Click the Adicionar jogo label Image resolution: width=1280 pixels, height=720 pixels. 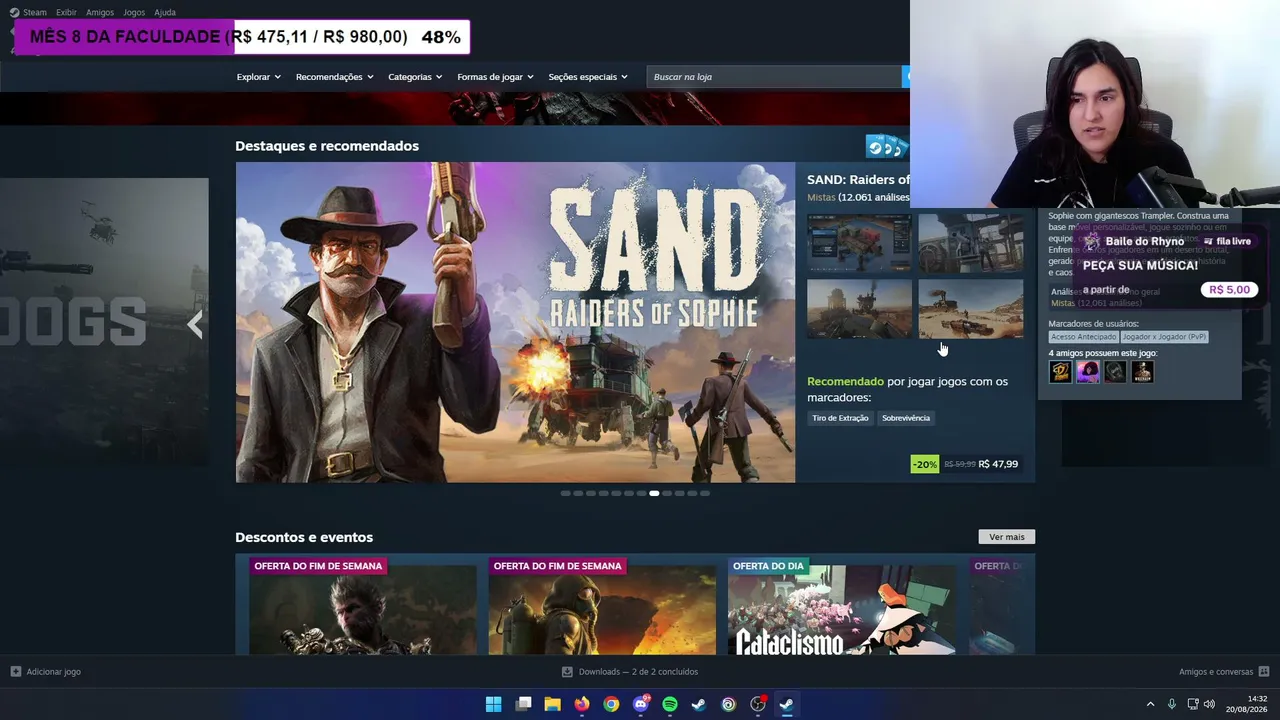(x=54, y=672)
